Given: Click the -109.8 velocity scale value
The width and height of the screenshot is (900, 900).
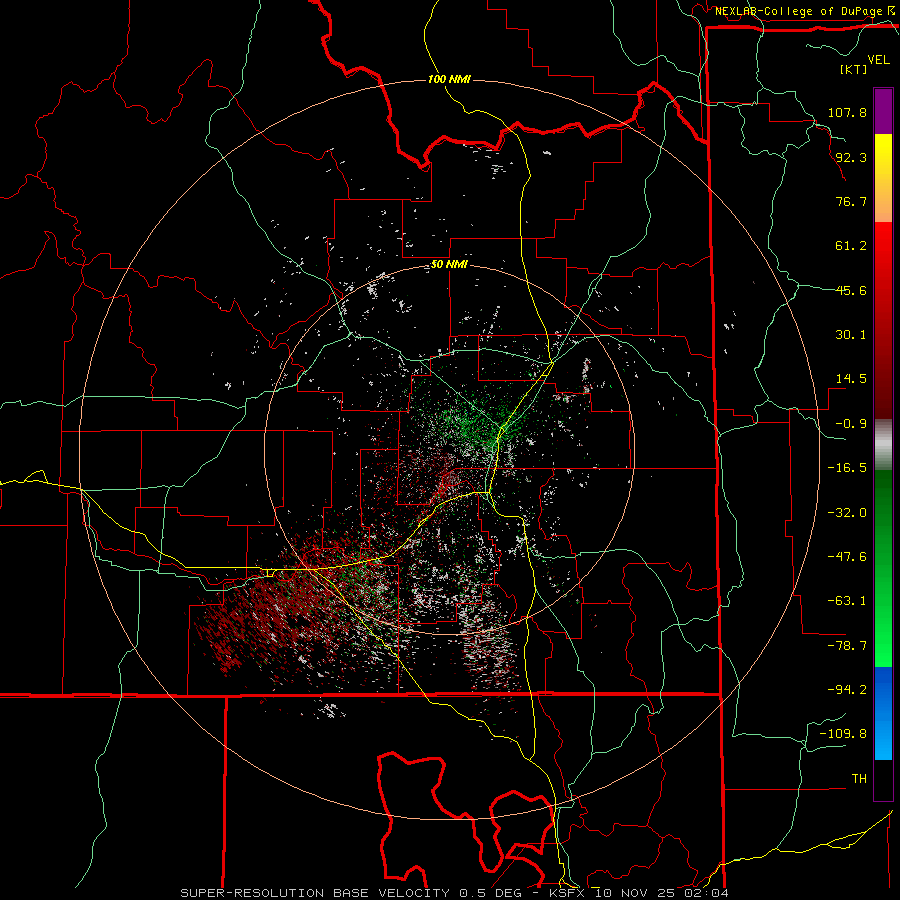Looking at the screenshot, I should point(843,734).
